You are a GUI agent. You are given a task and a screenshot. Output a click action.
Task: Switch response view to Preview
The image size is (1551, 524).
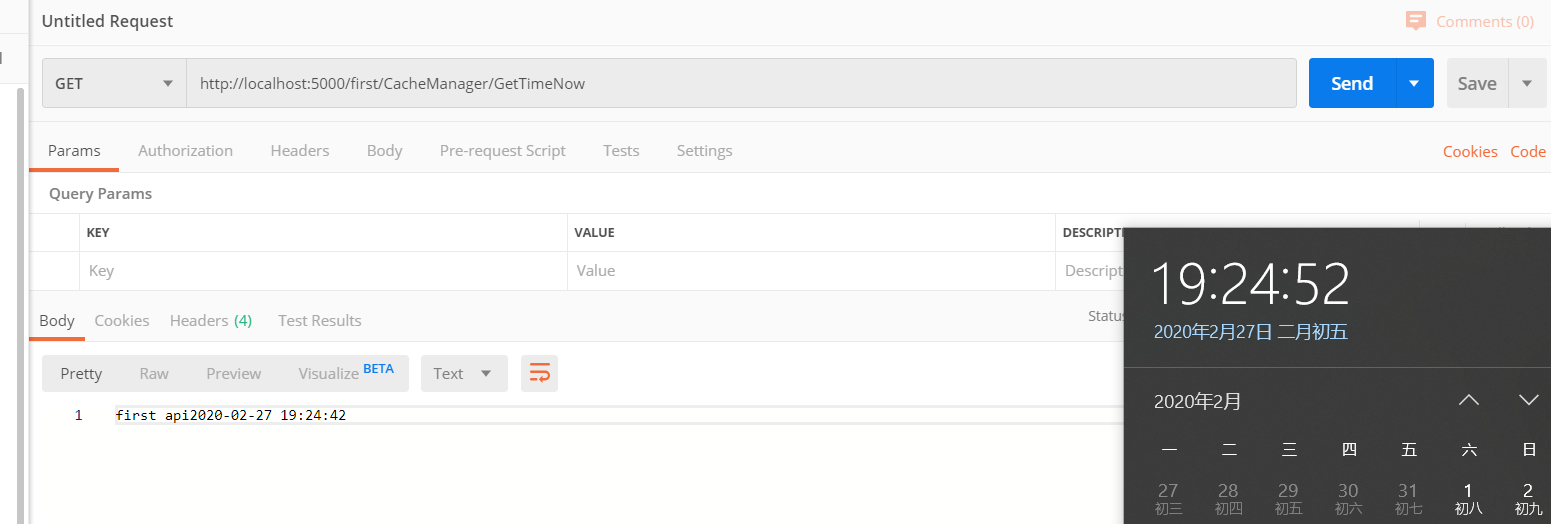pos(233,373)
